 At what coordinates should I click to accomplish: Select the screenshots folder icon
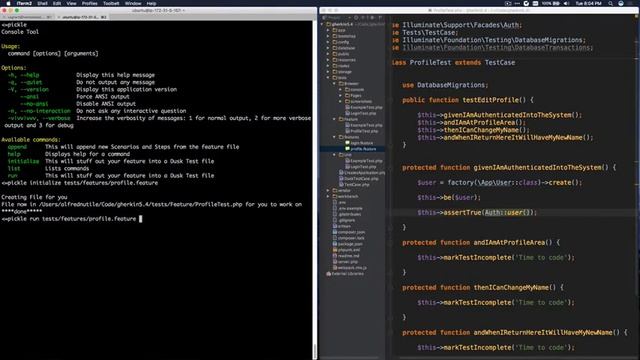[x=347, y=101]
